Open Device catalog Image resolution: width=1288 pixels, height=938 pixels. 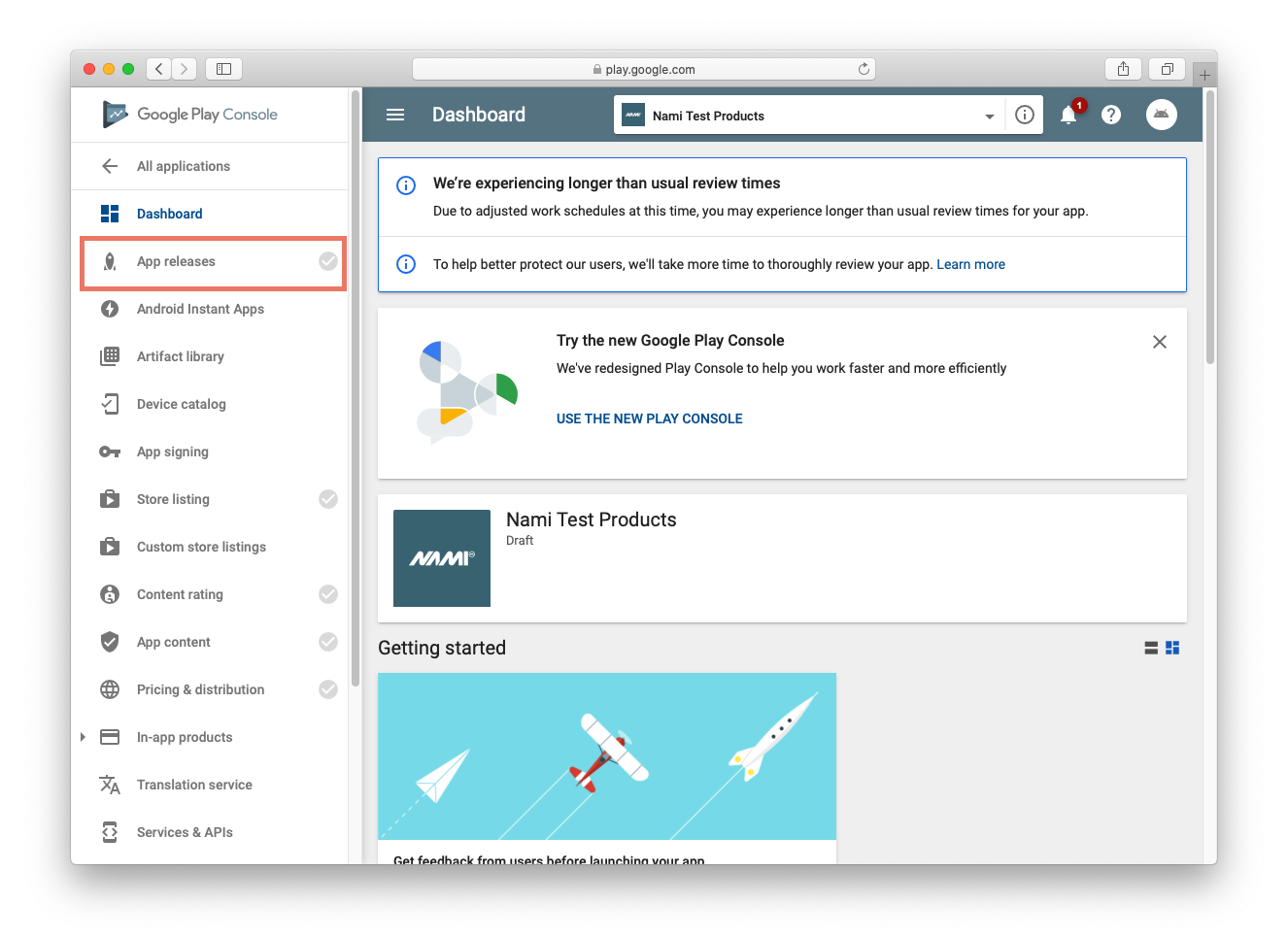(x=182, y=404)
